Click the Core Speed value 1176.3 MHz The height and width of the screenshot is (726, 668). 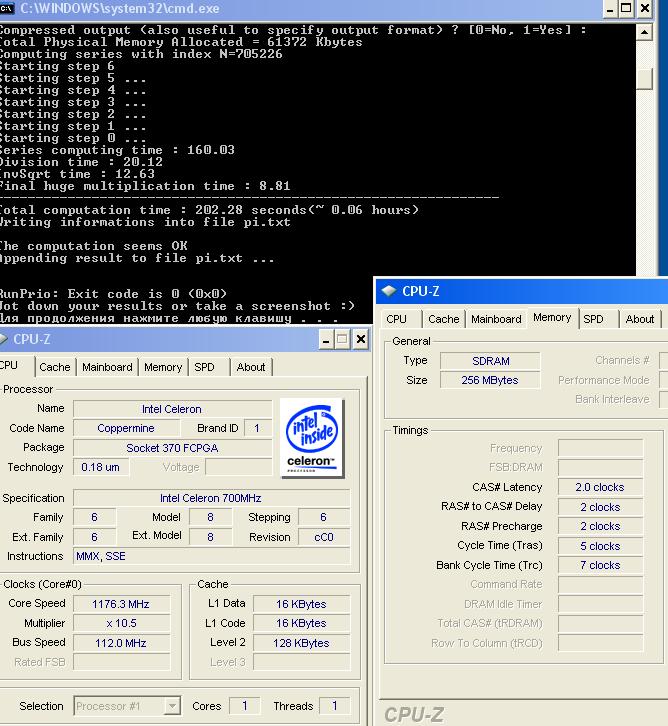[x=121, y=604]
